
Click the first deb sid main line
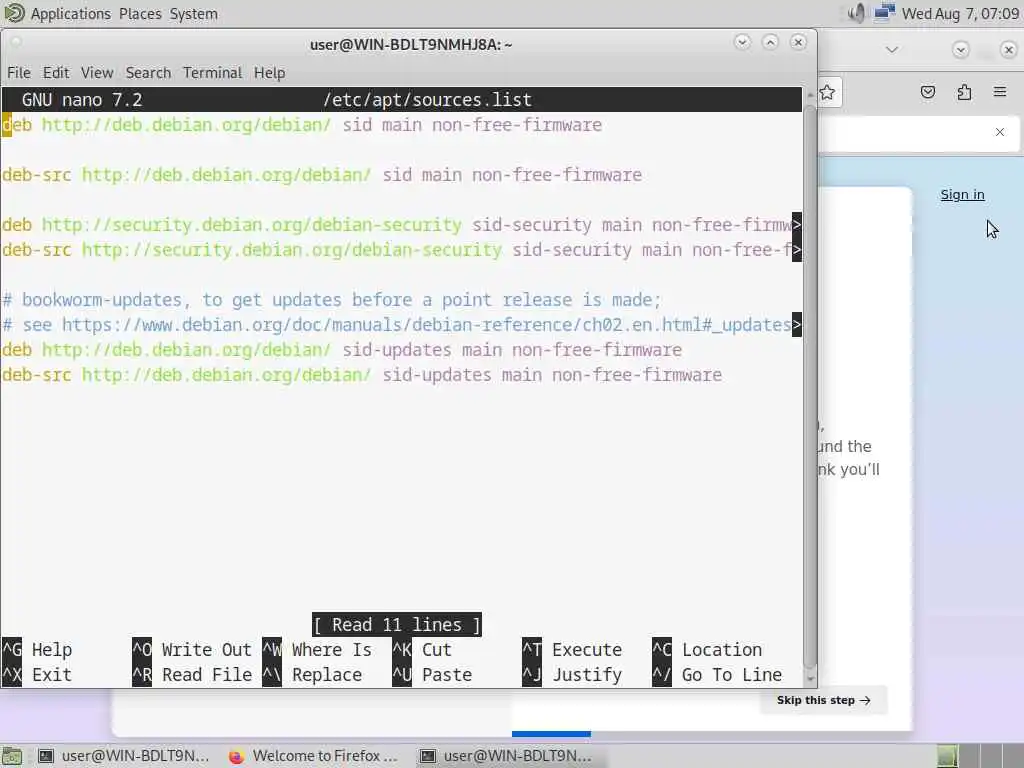302,125
